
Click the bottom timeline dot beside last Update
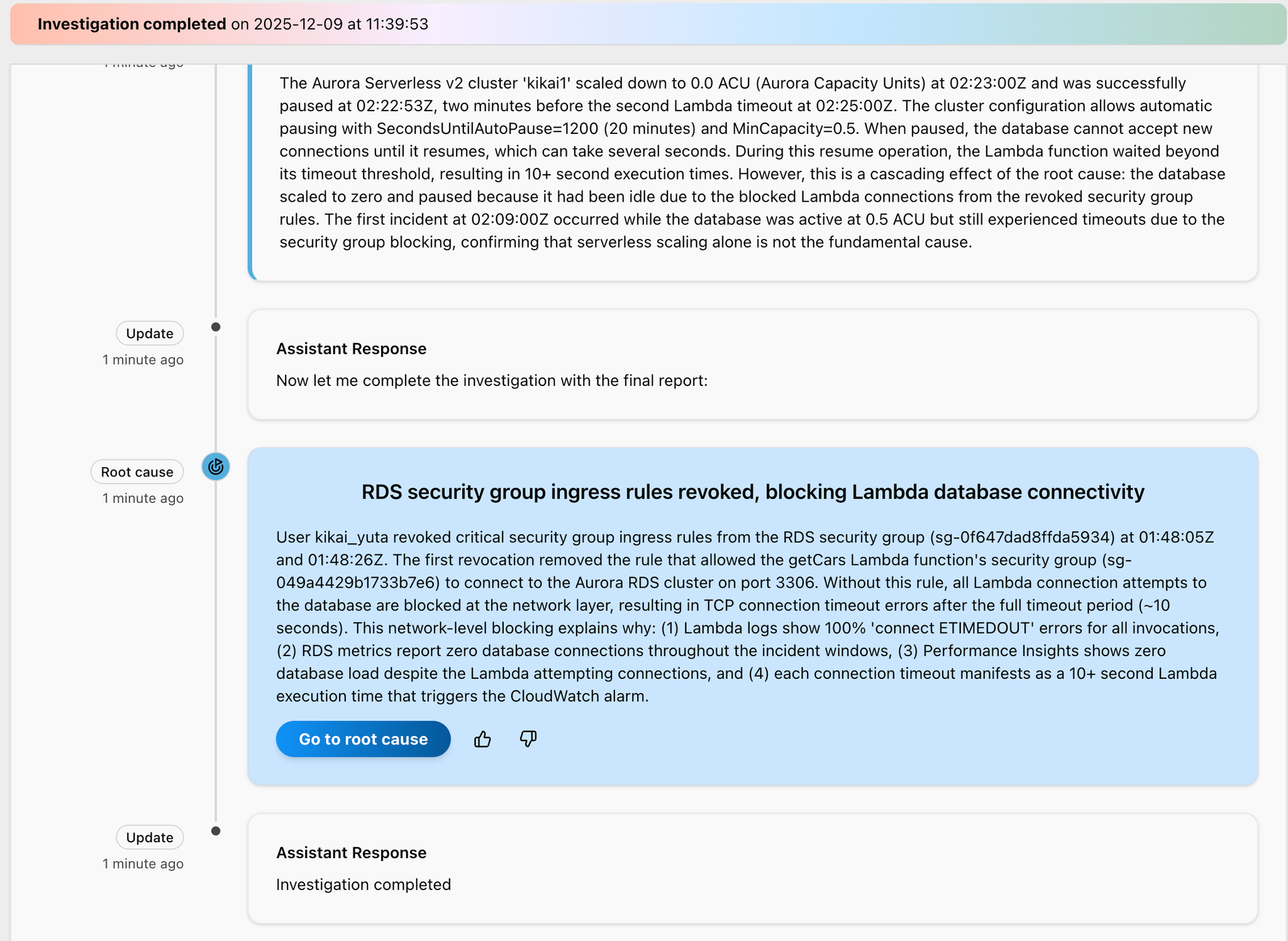coord(216,831)
